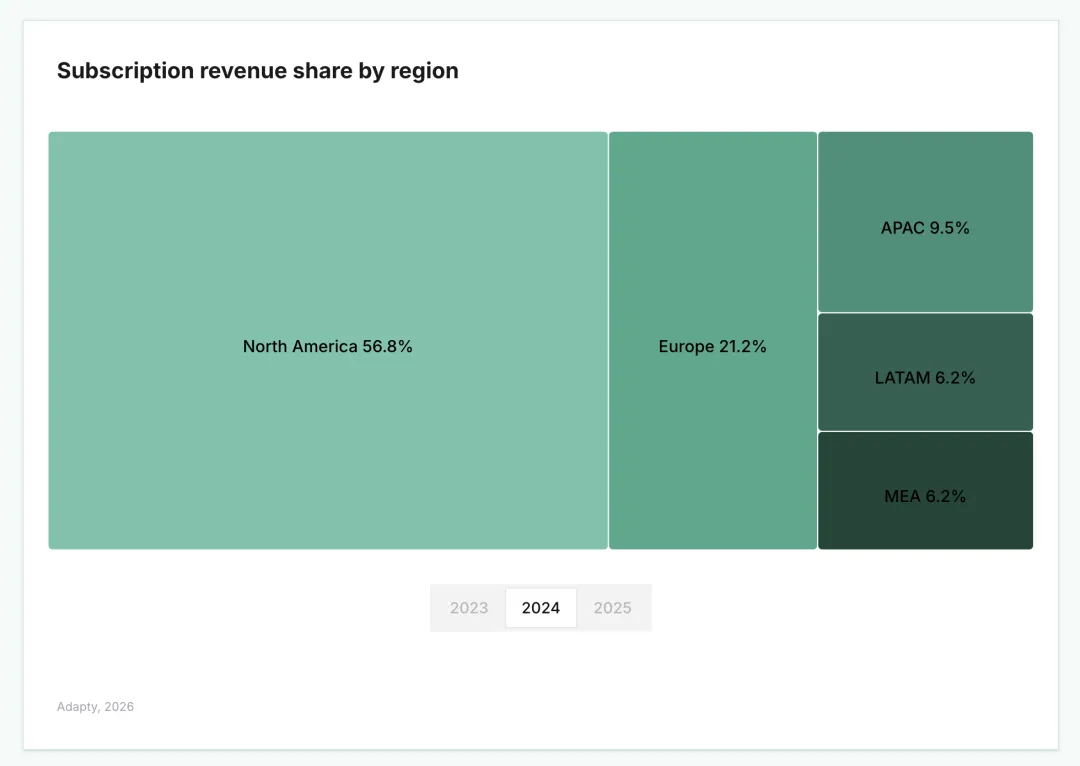Click the Europe region name label
This screenshot has height=766, width=1080.
(686, 346)
